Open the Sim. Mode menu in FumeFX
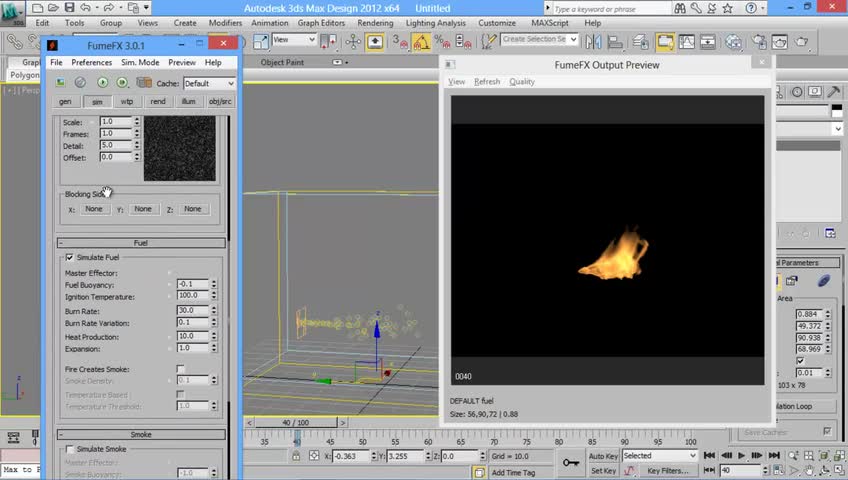 tap(140, 62)
